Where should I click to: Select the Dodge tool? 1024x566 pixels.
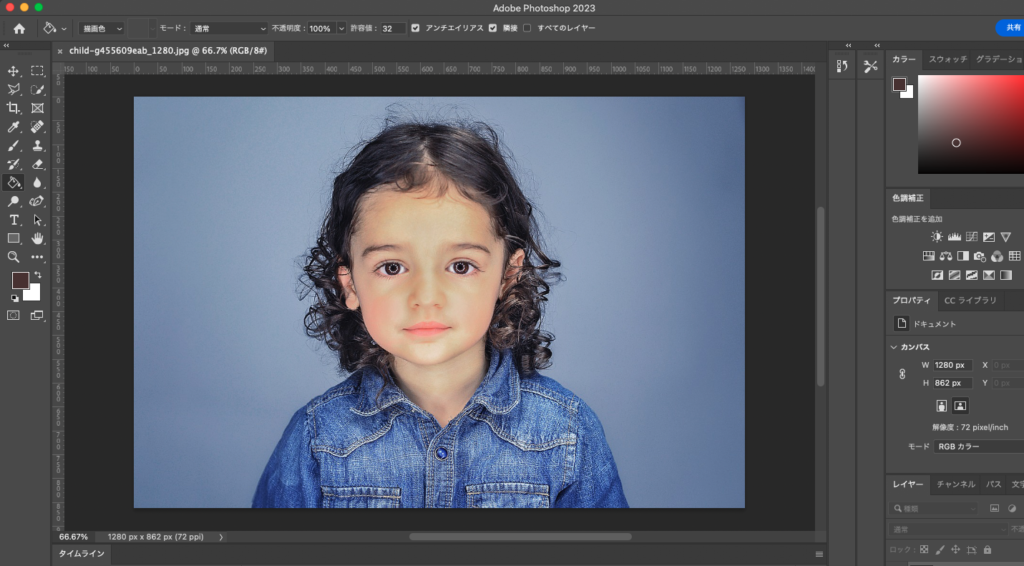click(13, 202)
